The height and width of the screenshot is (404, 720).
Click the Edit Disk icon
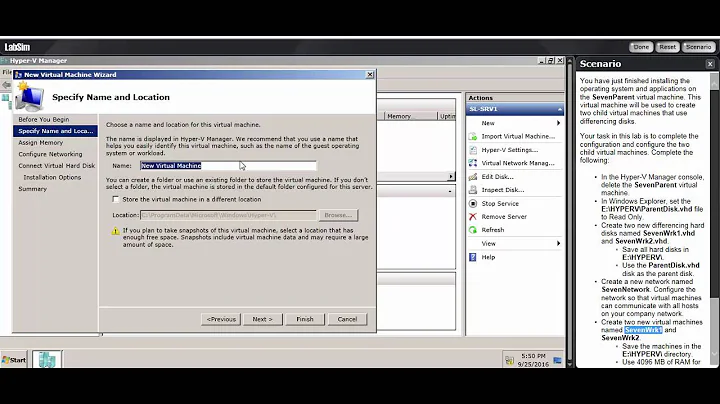[x=472, y=176]
